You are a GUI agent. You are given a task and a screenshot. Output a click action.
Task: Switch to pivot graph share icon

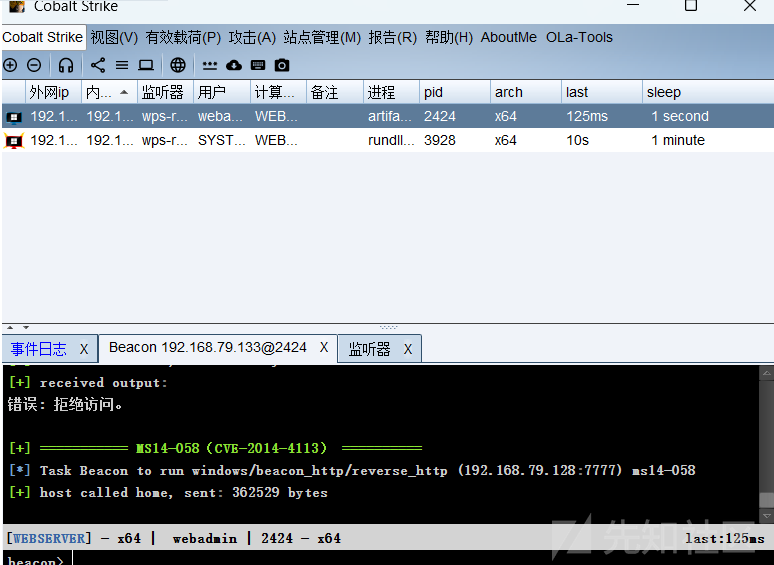point(98,65)
